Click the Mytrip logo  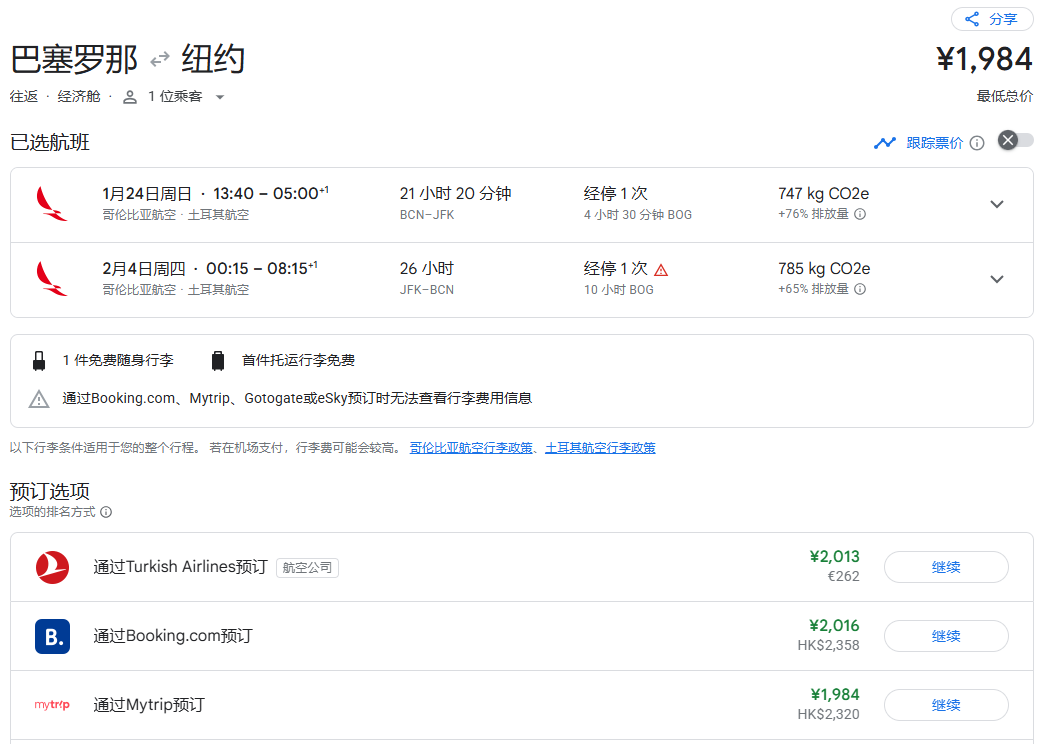coord(52,705)
